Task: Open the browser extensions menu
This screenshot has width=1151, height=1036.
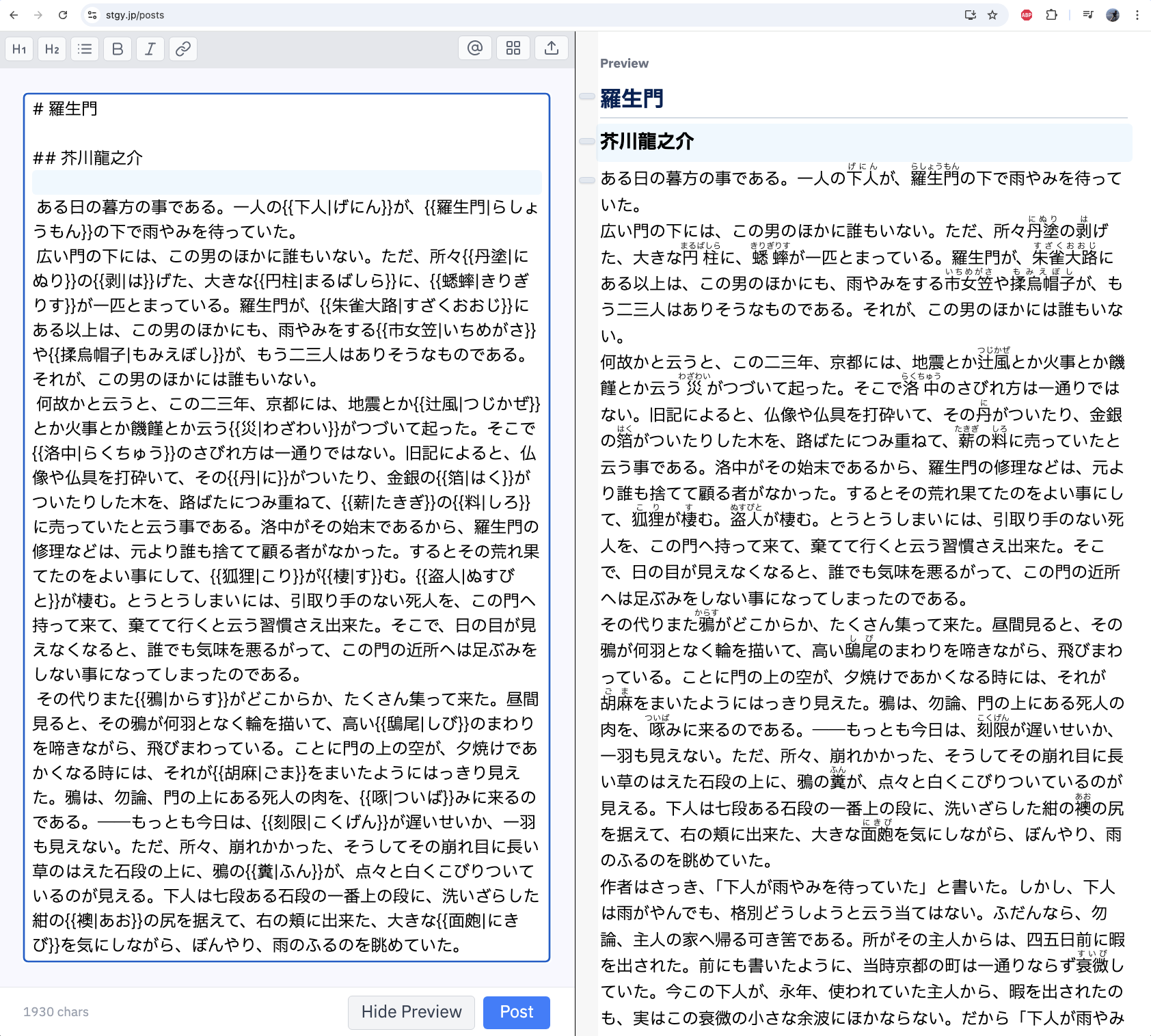Action: pyautogui.click(x=1052, y=15)
